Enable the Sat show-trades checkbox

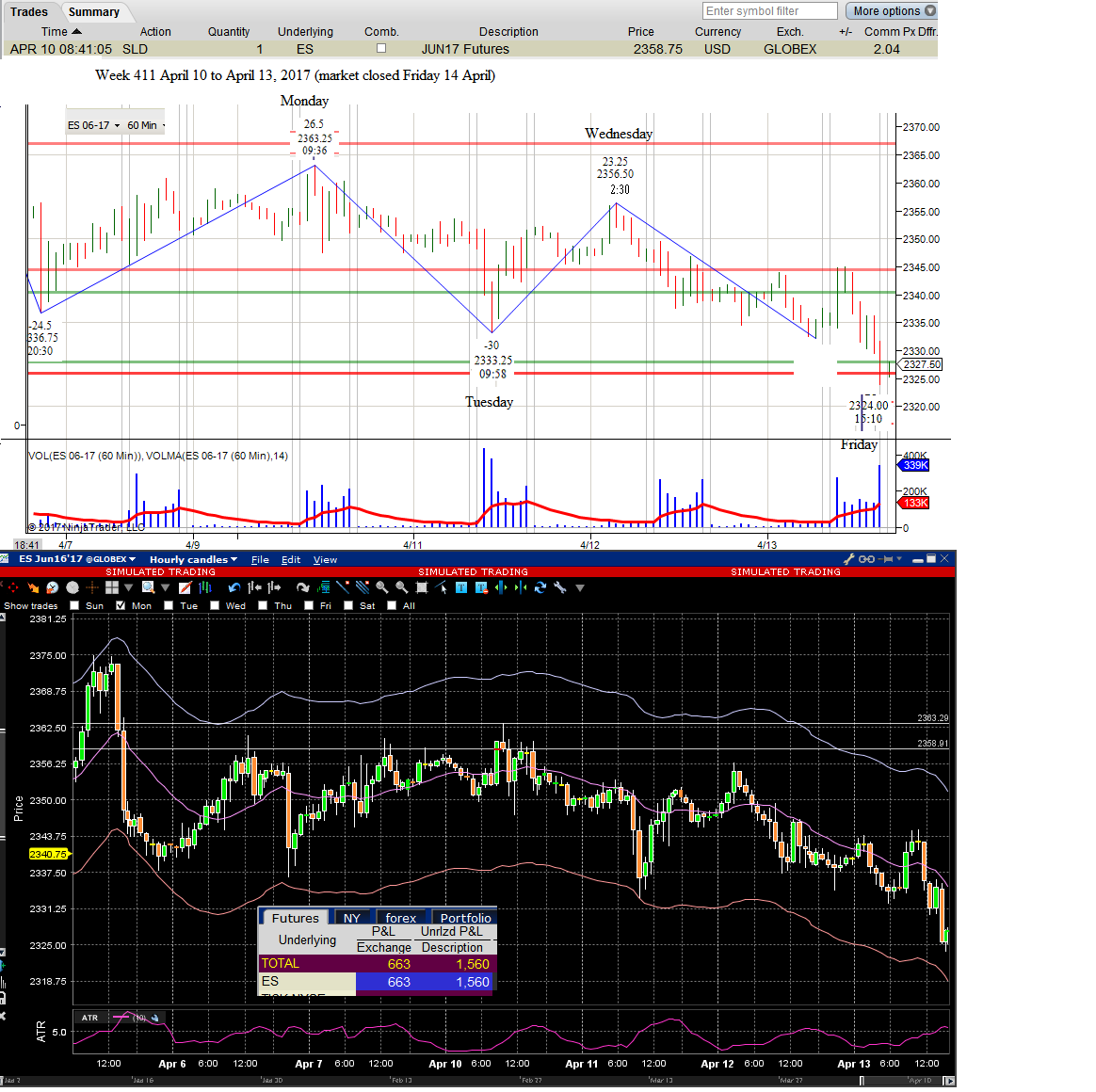pos(348,605)
